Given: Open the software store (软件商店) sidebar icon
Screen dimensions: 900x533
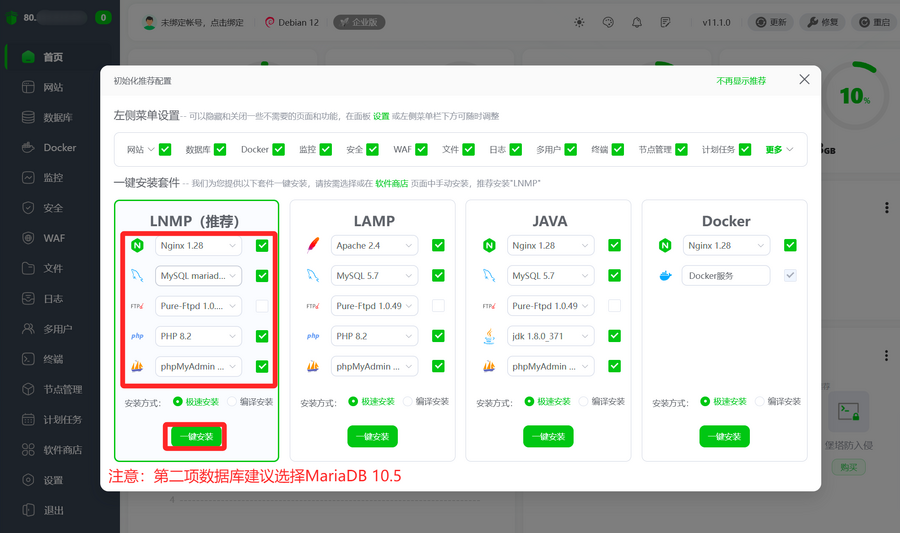Looking at the screenshot, I should [x=28, y=450].
